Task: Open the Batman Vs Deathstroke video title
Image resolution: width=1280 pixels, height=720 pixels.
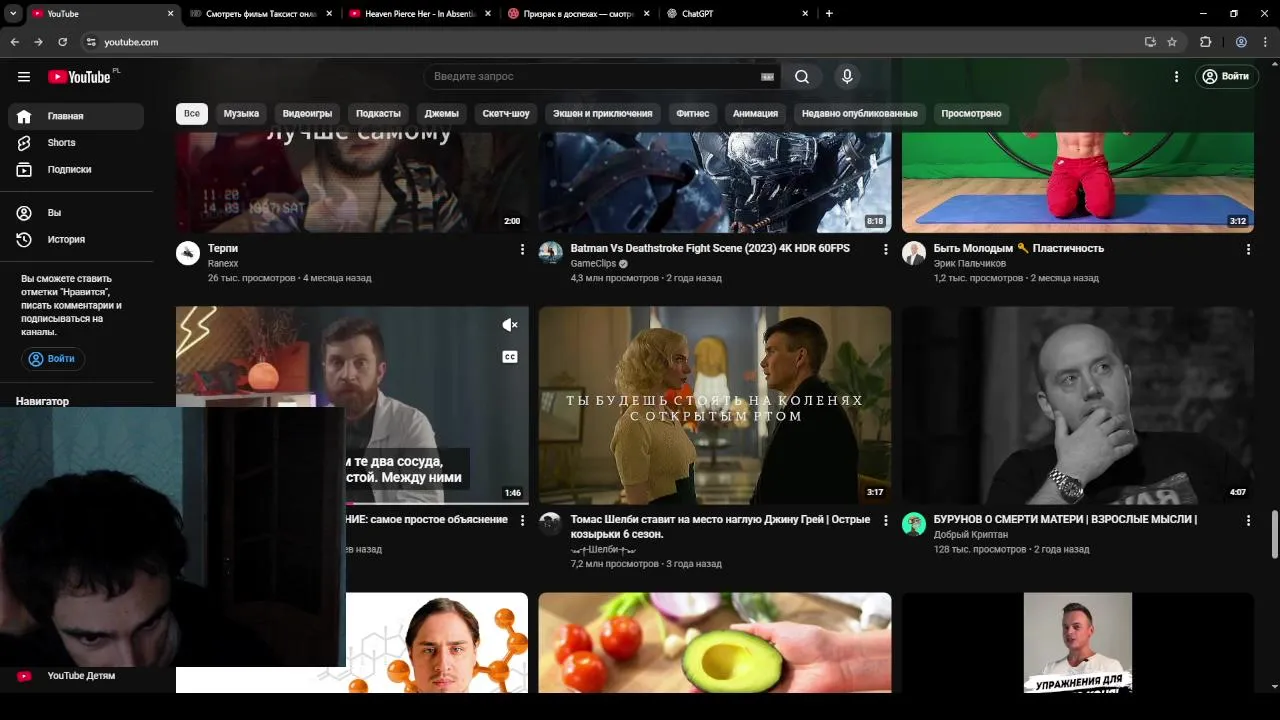Action: click(x=710, y=249)
